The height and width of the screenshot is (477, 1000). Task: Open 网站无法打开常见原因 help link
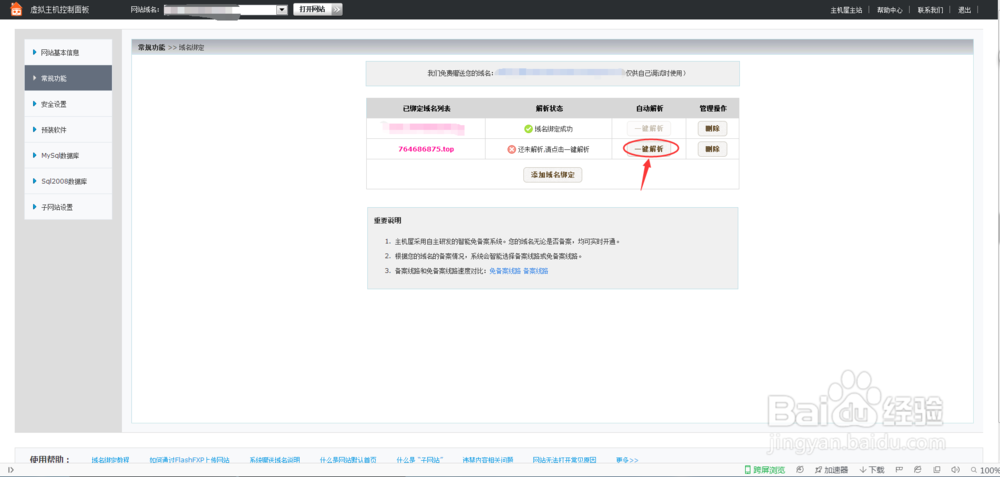(564, 460)
